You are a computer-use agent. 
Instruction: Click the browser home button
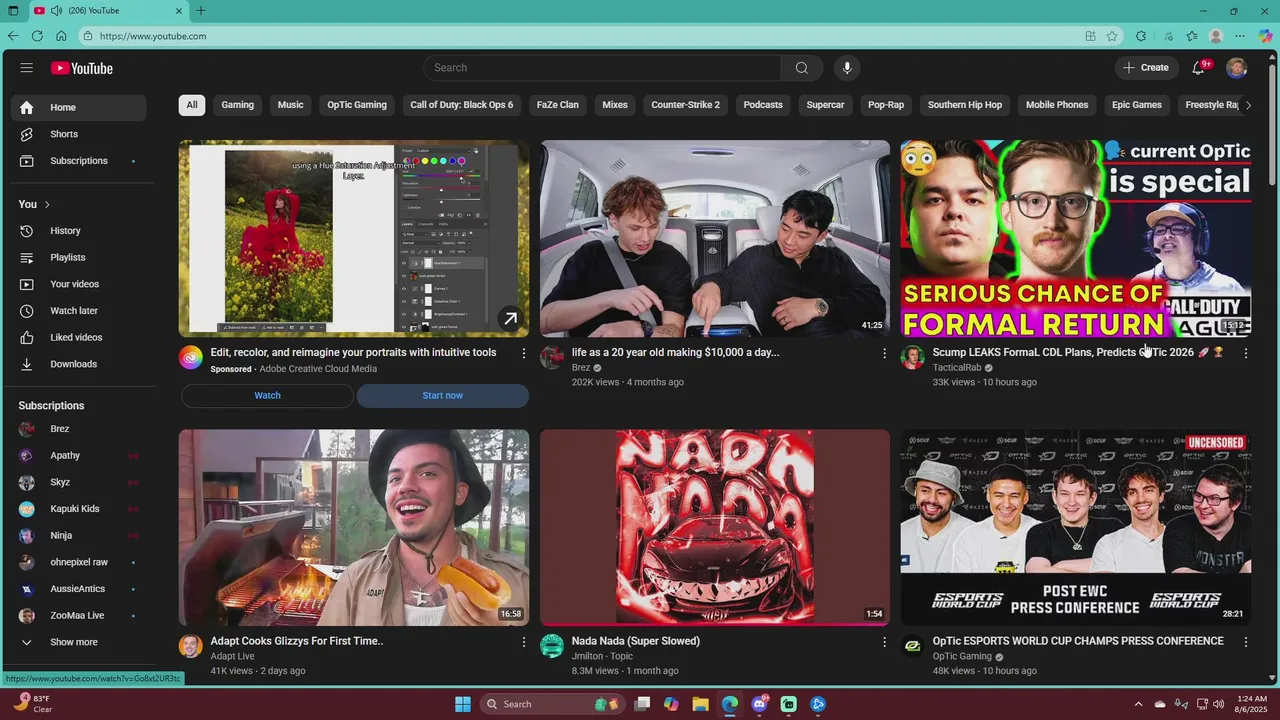(61, 36)
